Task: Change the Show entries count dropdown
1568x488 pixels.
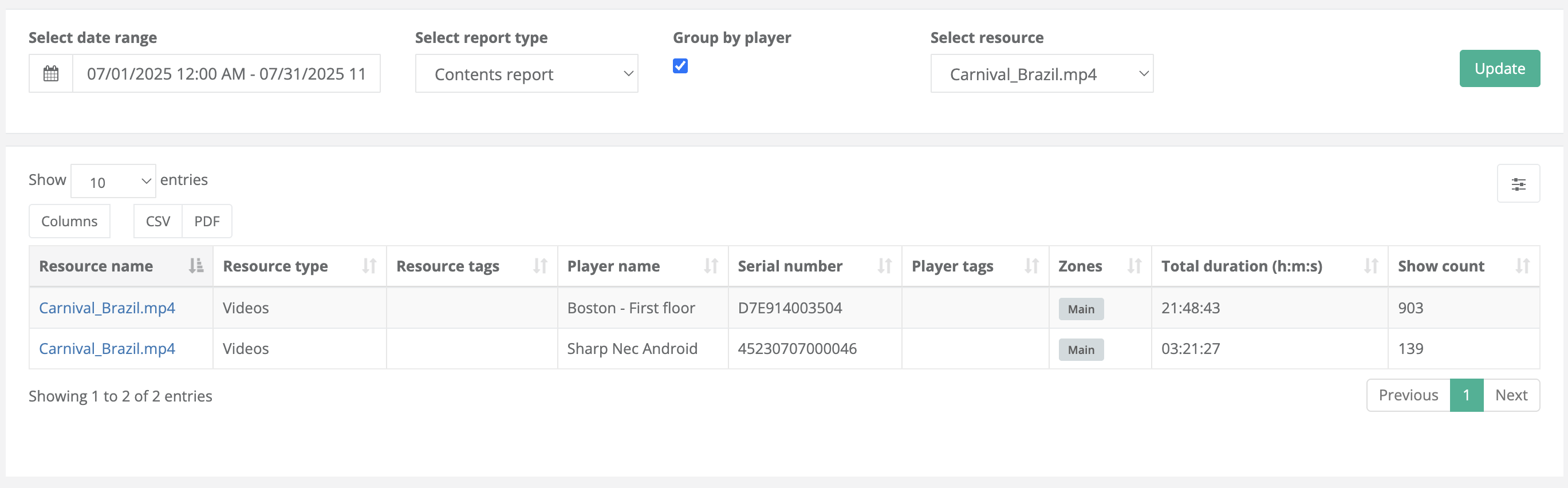Action: coord(113,182)
